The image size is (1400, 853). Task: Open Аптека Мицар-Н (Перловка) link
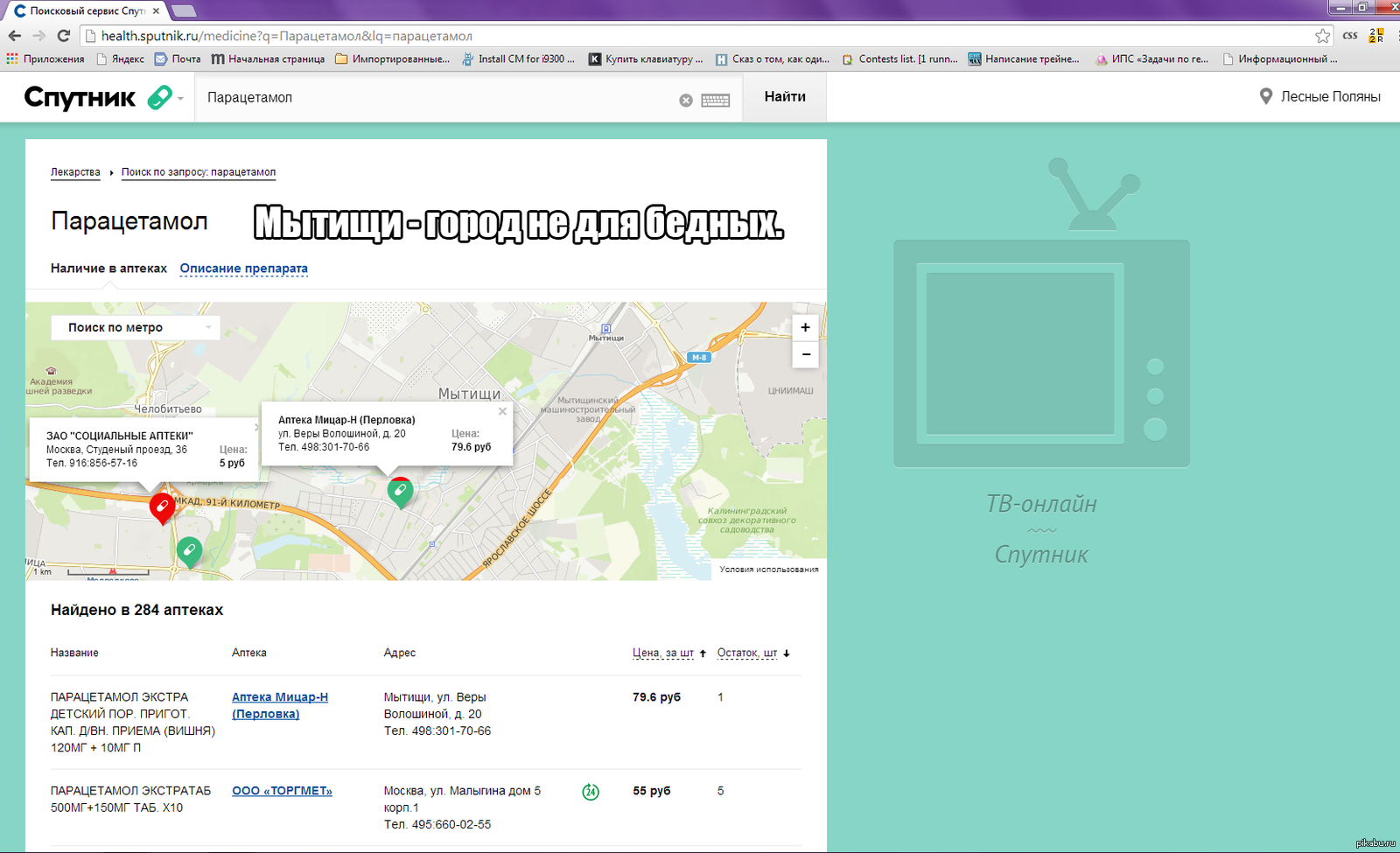click(x=280, y=705)
